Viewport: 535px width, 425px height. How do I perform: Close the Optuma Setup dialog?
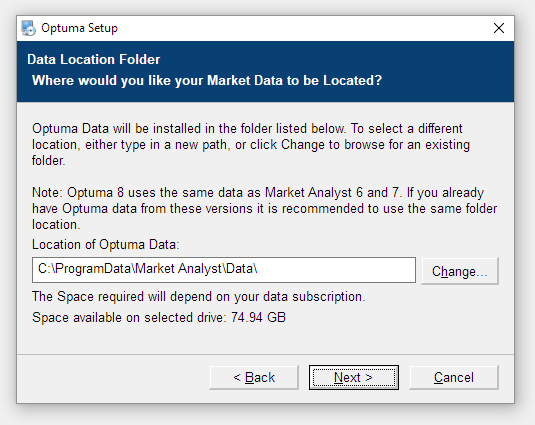[499, 28]
